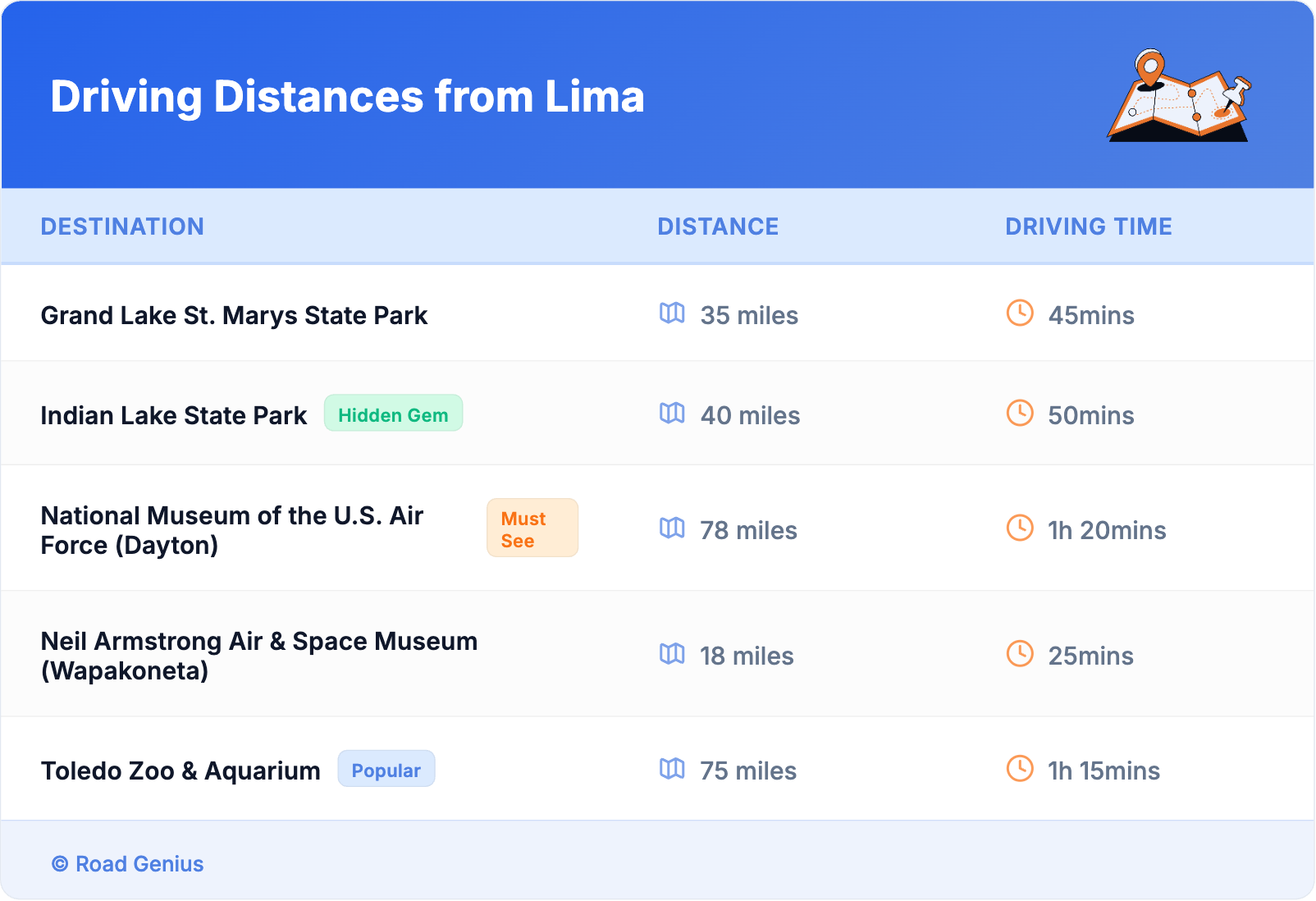Screen dimensions: 1316x901
Task: Click the map illustration in the header
Action: point(1179,96)
